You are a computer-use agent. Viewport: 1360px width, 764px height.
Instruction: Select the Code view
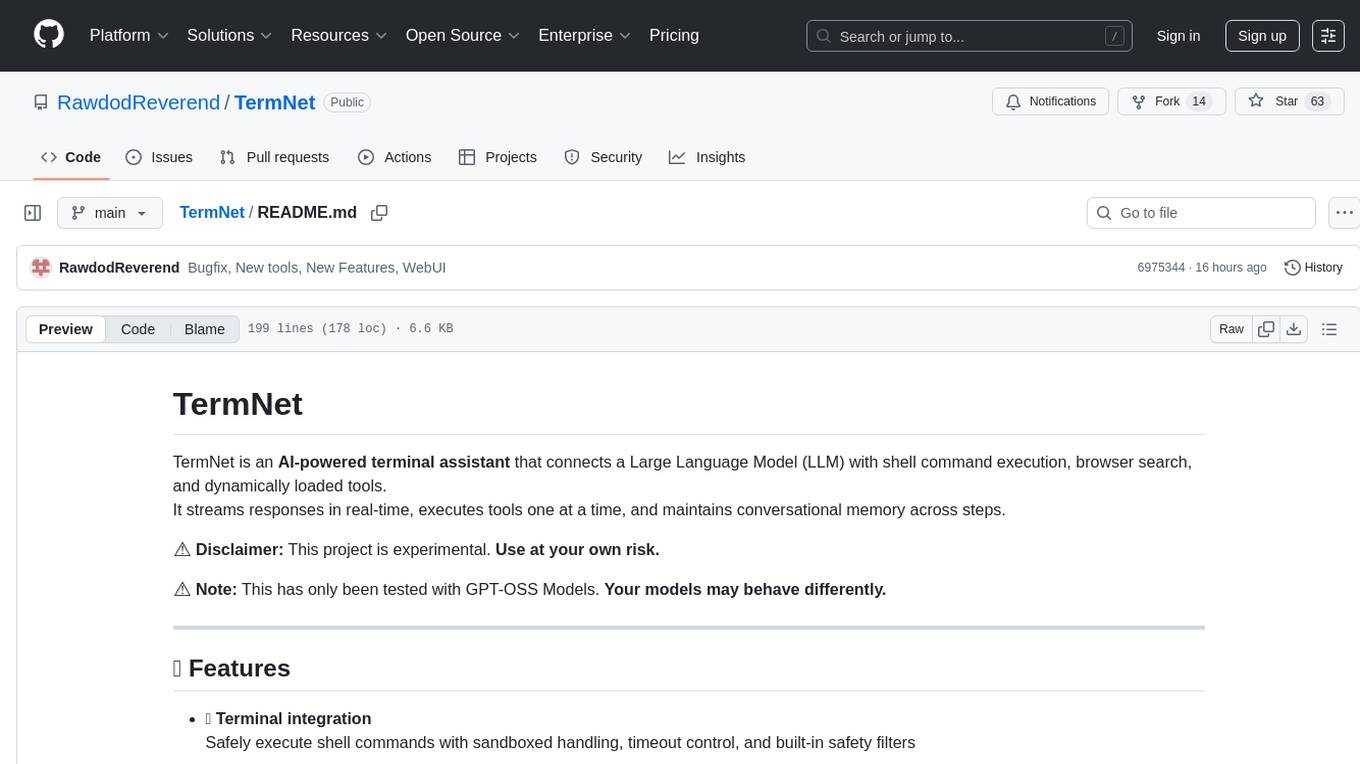pos(138,329)
